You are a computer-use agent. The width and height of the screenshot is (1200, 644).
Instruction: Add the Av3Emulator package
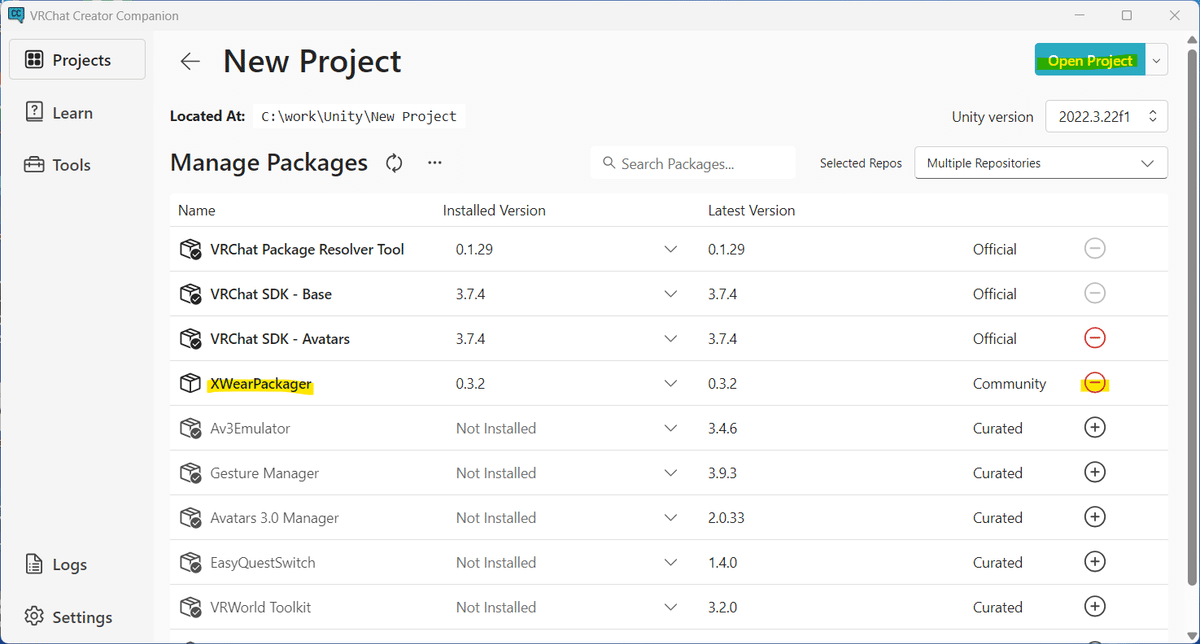pos(1095,427)
